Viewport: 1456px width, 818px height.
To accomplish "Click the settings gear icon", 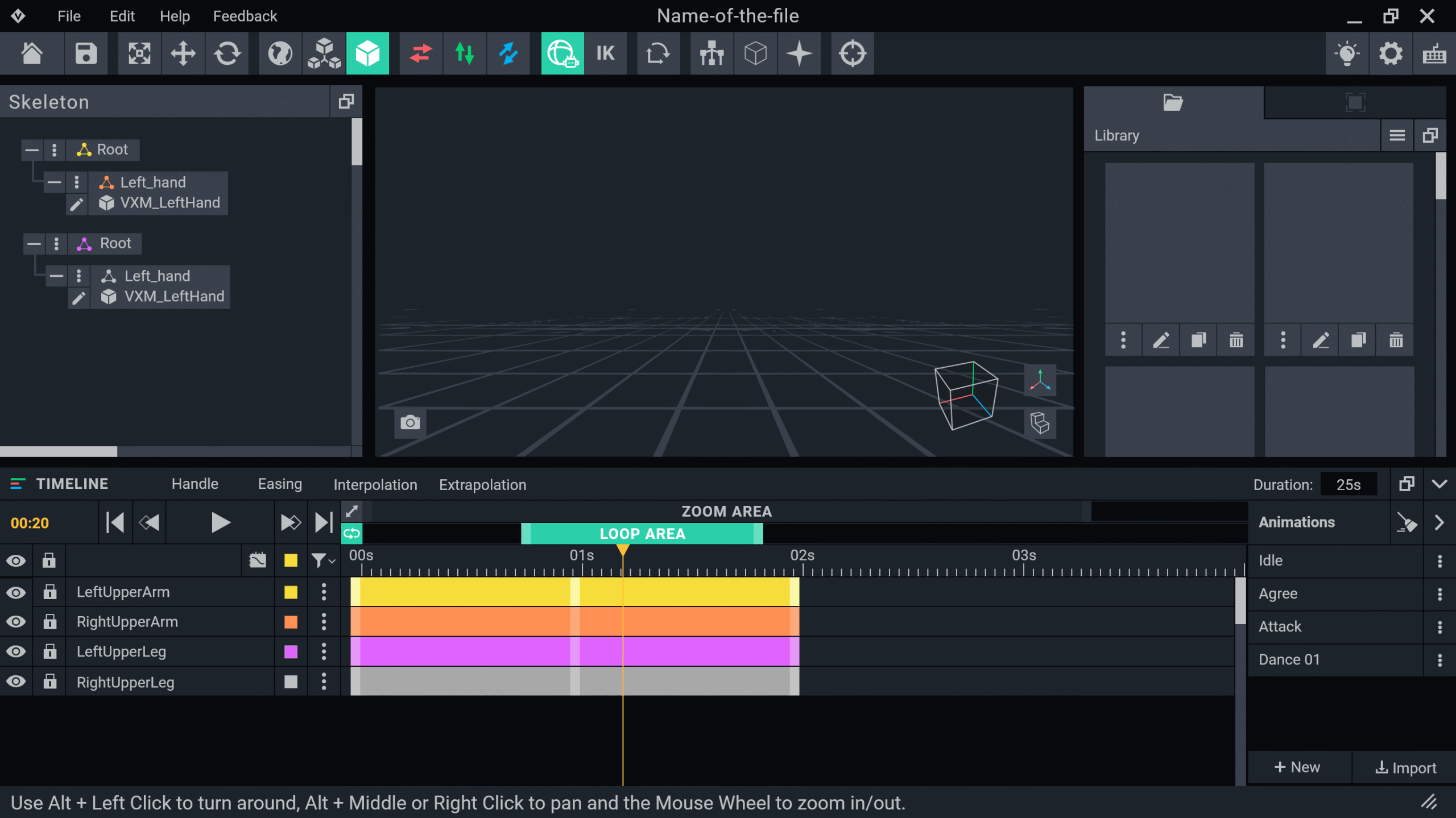I will tap(1390, 53).
